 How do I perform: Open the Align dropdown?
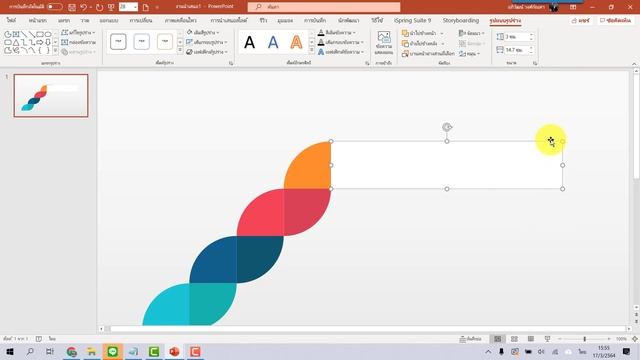(471, 33)
